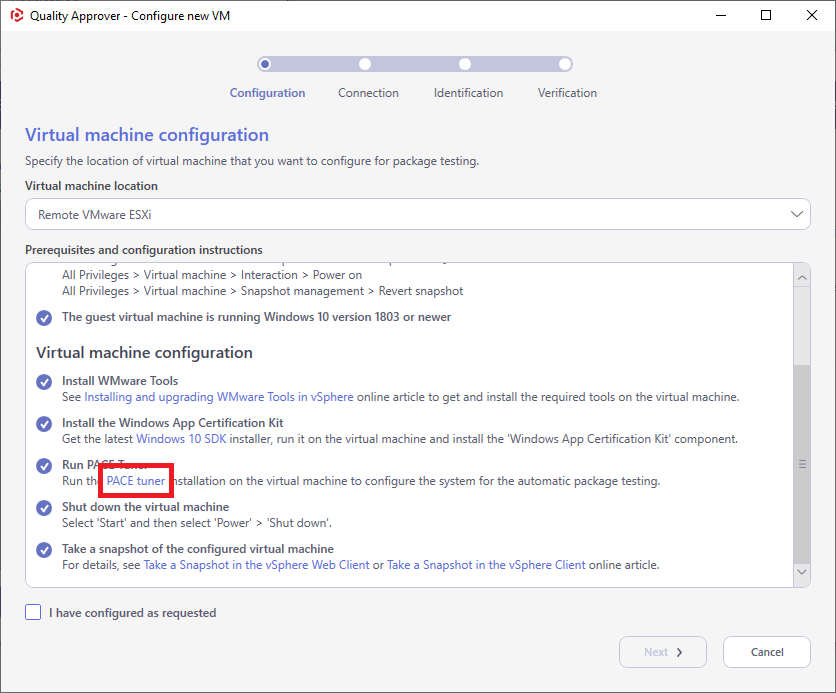This screenshot has width=836, height=693.
Task: Click 'Shut down the virtual machine' step title
Action: tap(145, 507)
